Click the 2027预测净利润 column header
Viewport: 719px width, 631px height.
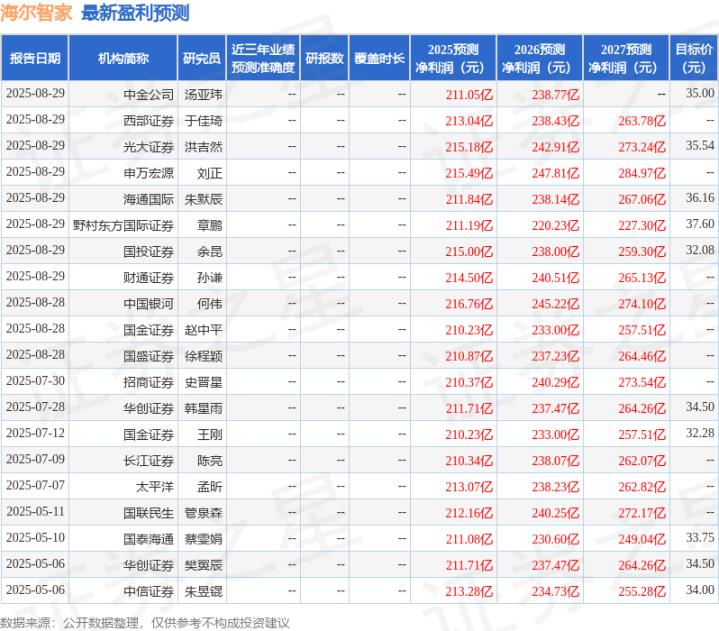pyautogui.click(x=626, y=58)
